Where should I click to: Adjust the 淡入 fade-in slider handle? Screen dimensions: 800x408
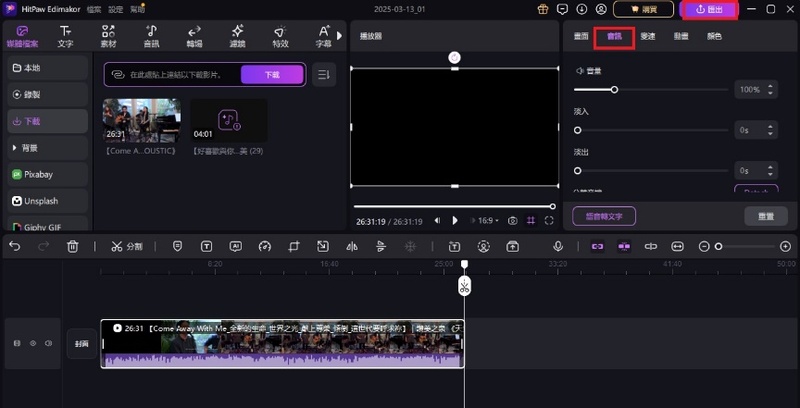click(578, 131)
